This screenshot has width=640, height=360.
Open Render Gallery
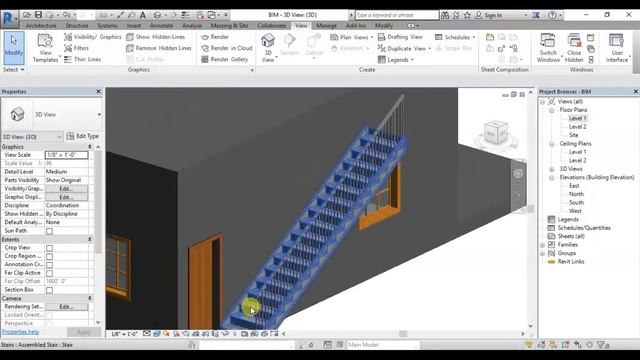(x=224, y=59)
